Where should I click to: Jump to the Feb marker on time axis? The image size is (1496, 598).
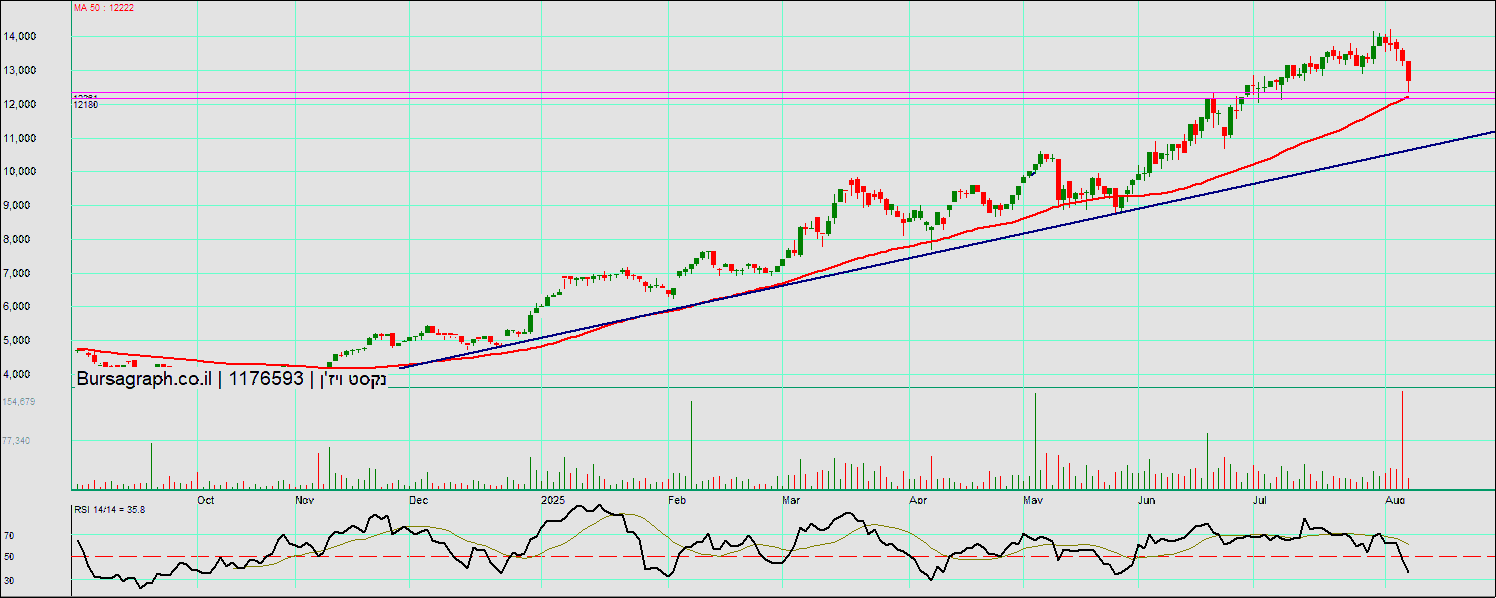tap(677, 499)
